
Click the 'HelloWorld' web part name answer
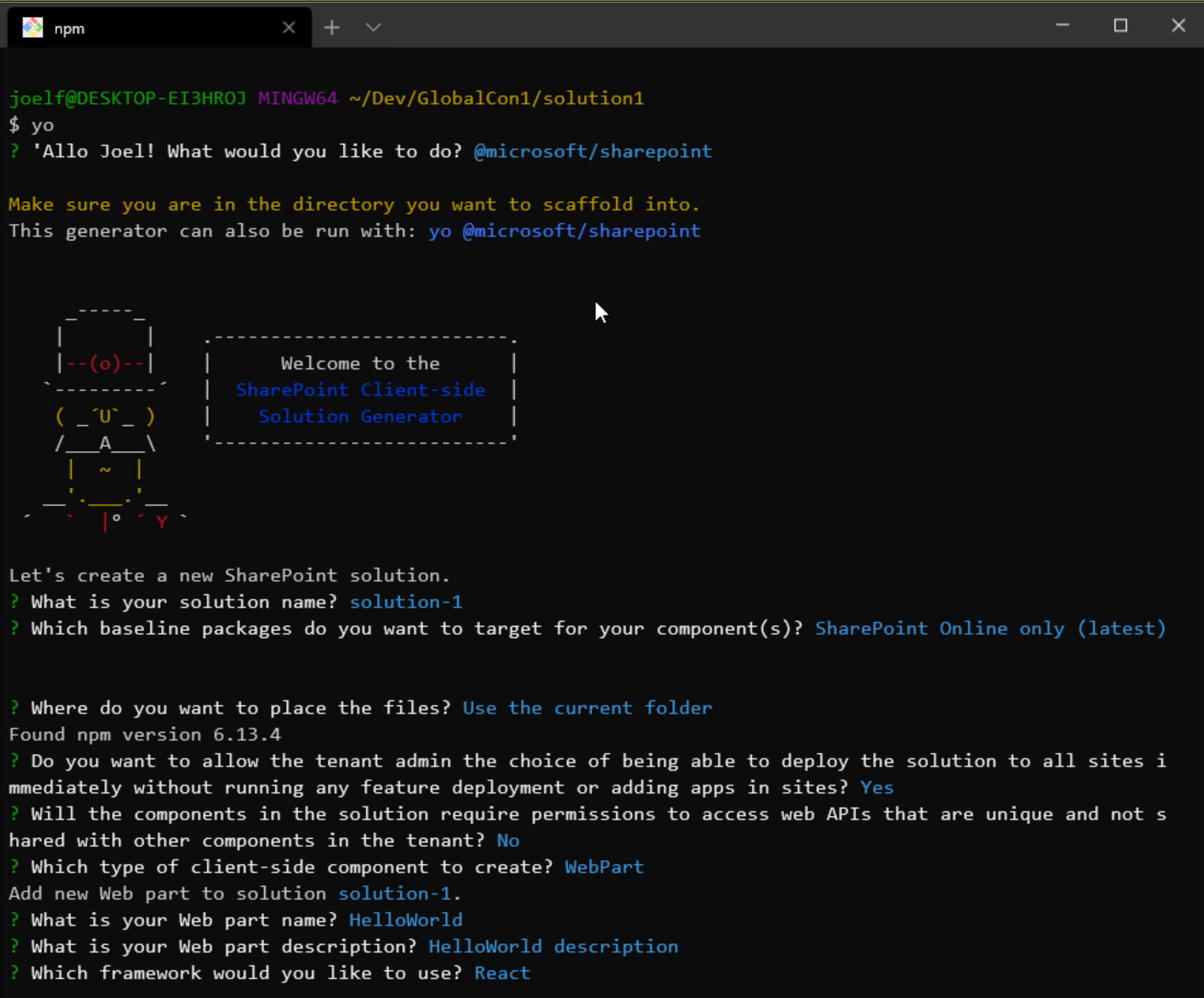(406, 920)
